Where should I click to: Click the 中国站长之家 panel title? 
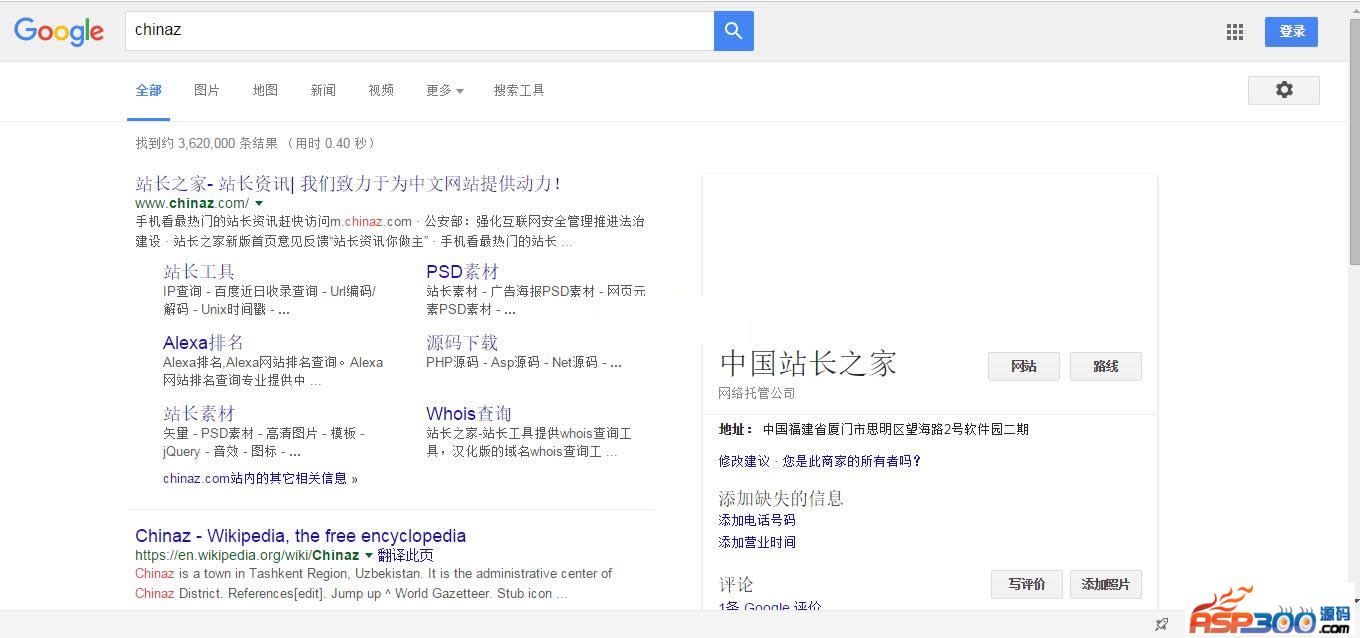(x=808, y=363)
